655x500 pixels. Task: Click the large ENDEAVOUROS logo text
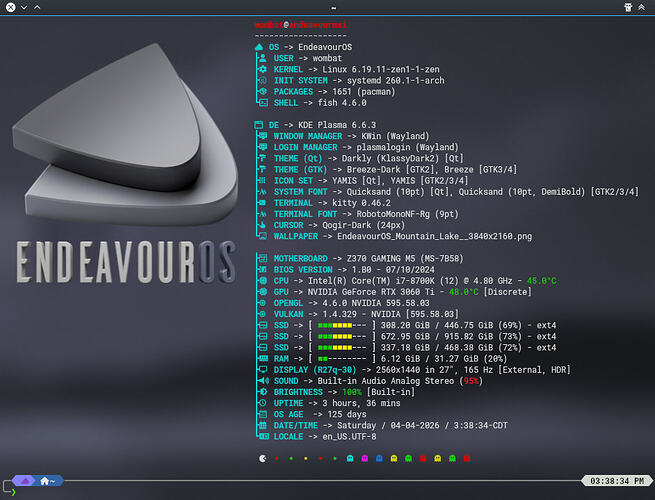tap(126, 262)
